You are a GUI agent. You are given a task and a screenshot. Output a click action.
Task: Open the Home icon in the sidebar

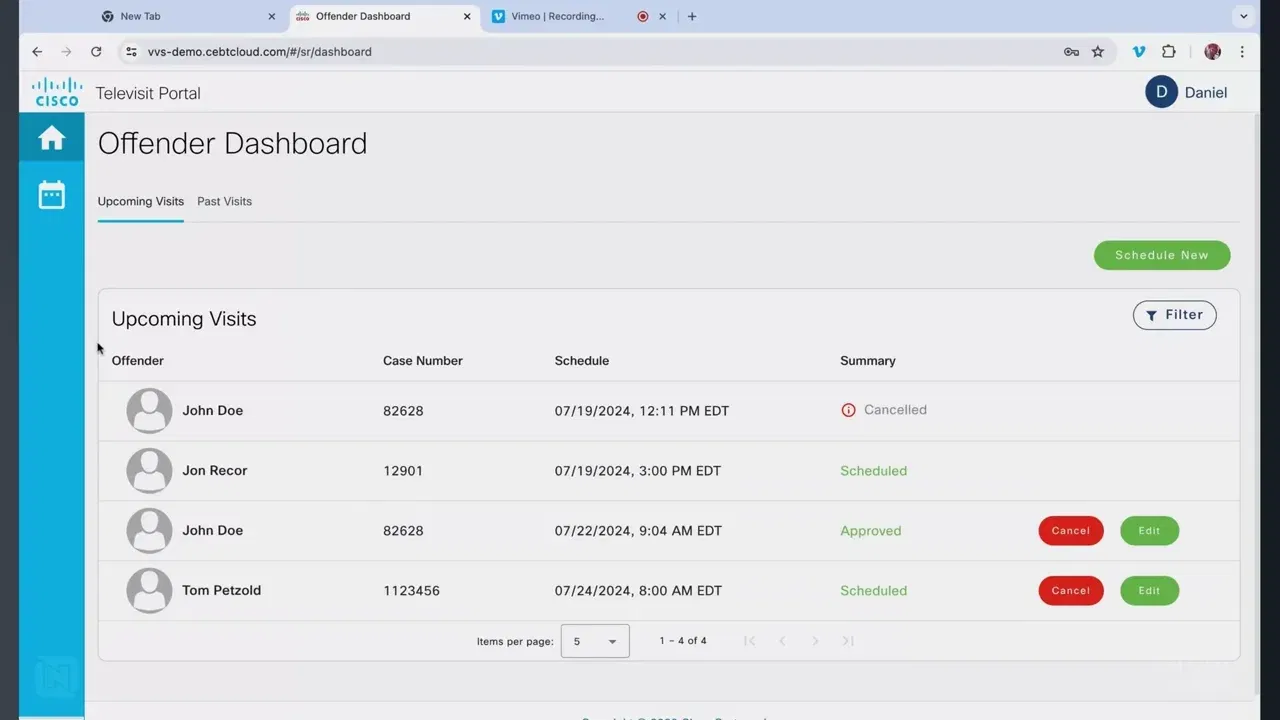tap(52, 137)
